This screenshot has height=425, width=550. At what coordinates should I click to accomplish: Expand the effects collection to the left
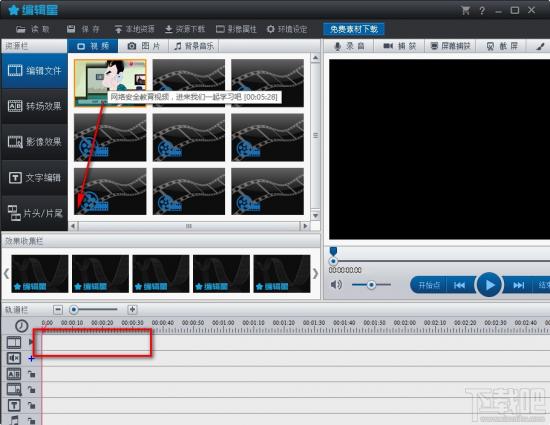tap(6, 274)
